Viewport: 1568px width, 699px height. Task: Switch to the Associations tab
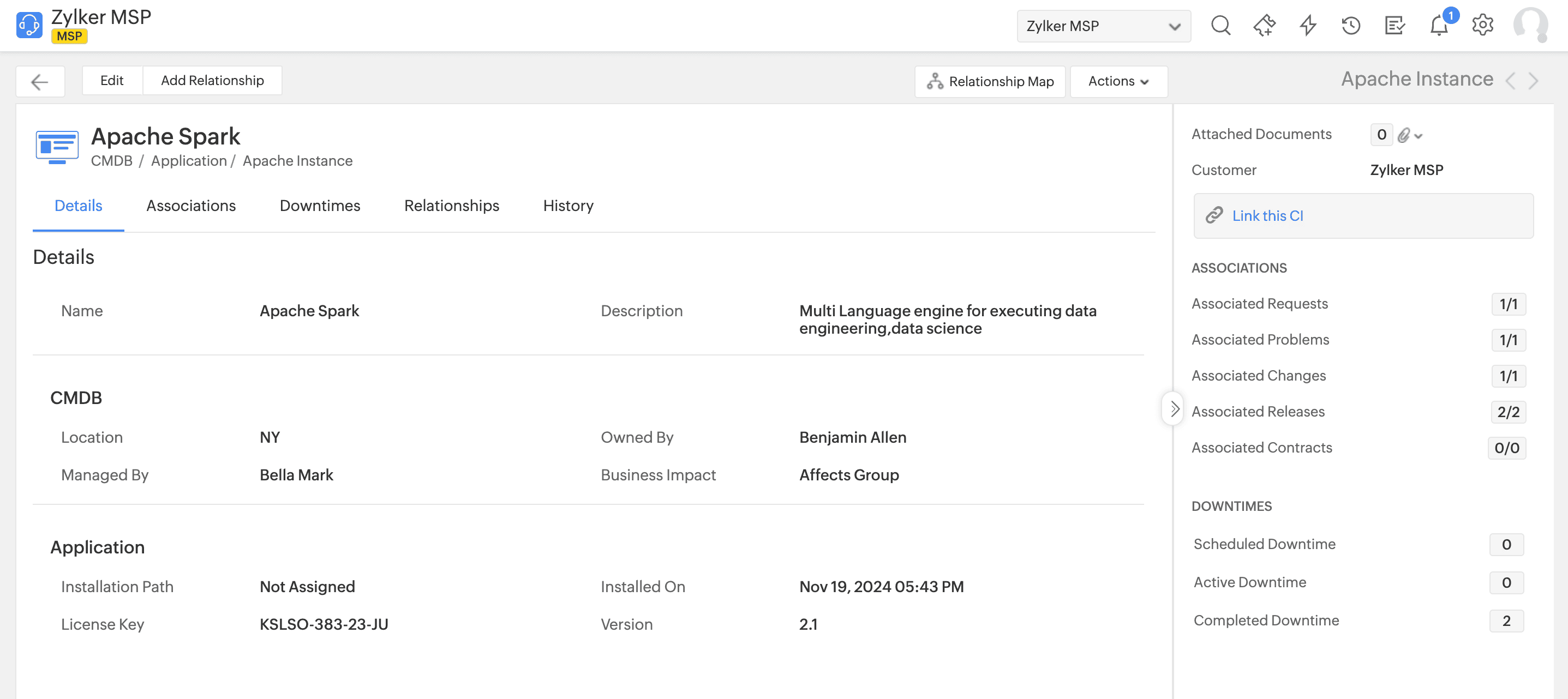(x=190, y=206)
